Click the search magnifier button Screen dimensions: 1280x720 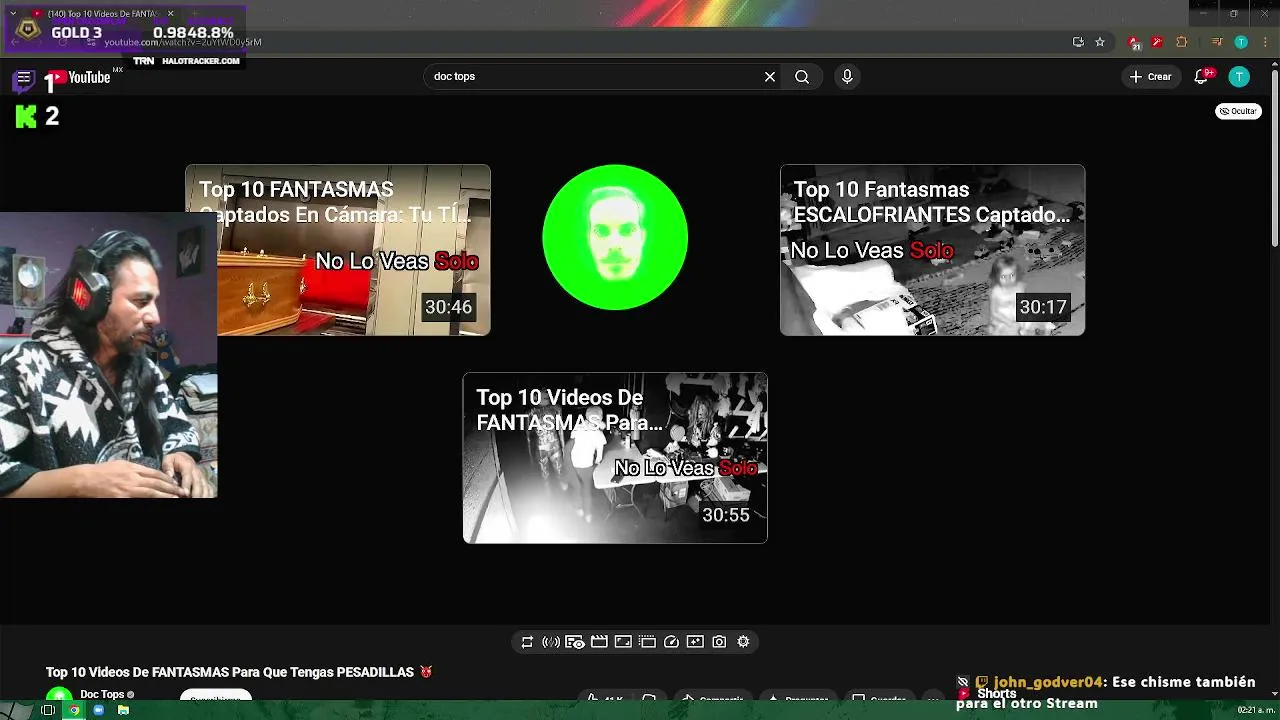tap(802, 76)
